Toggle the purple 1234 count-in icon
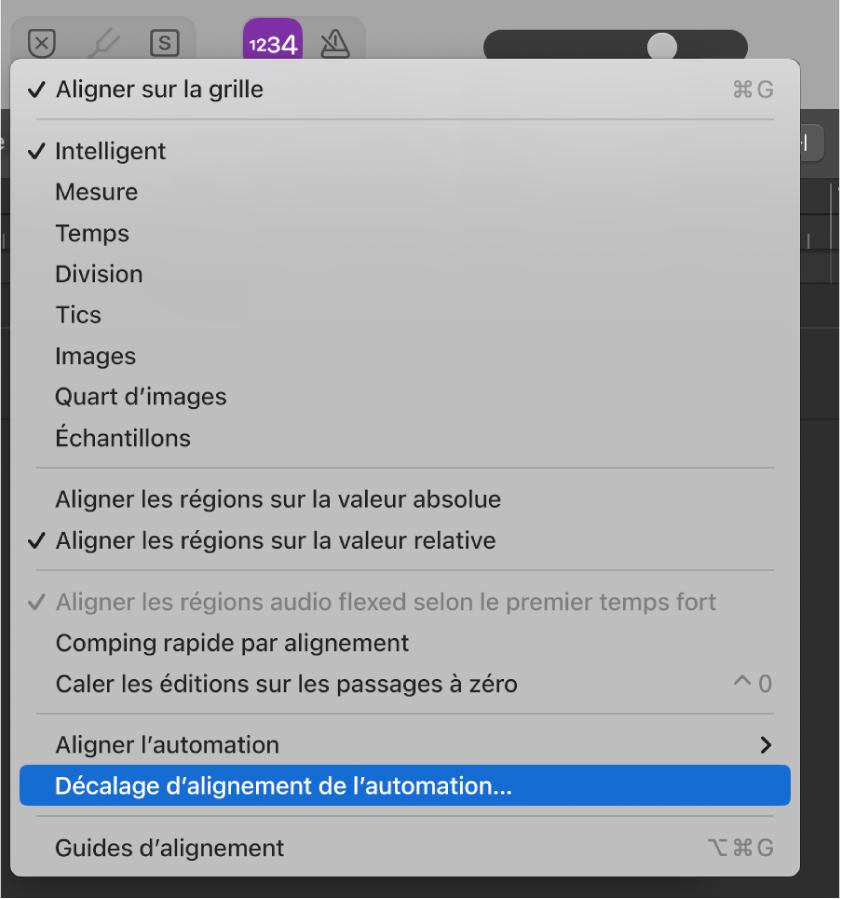Screen dimensions: 841x899 coord(272,44)
